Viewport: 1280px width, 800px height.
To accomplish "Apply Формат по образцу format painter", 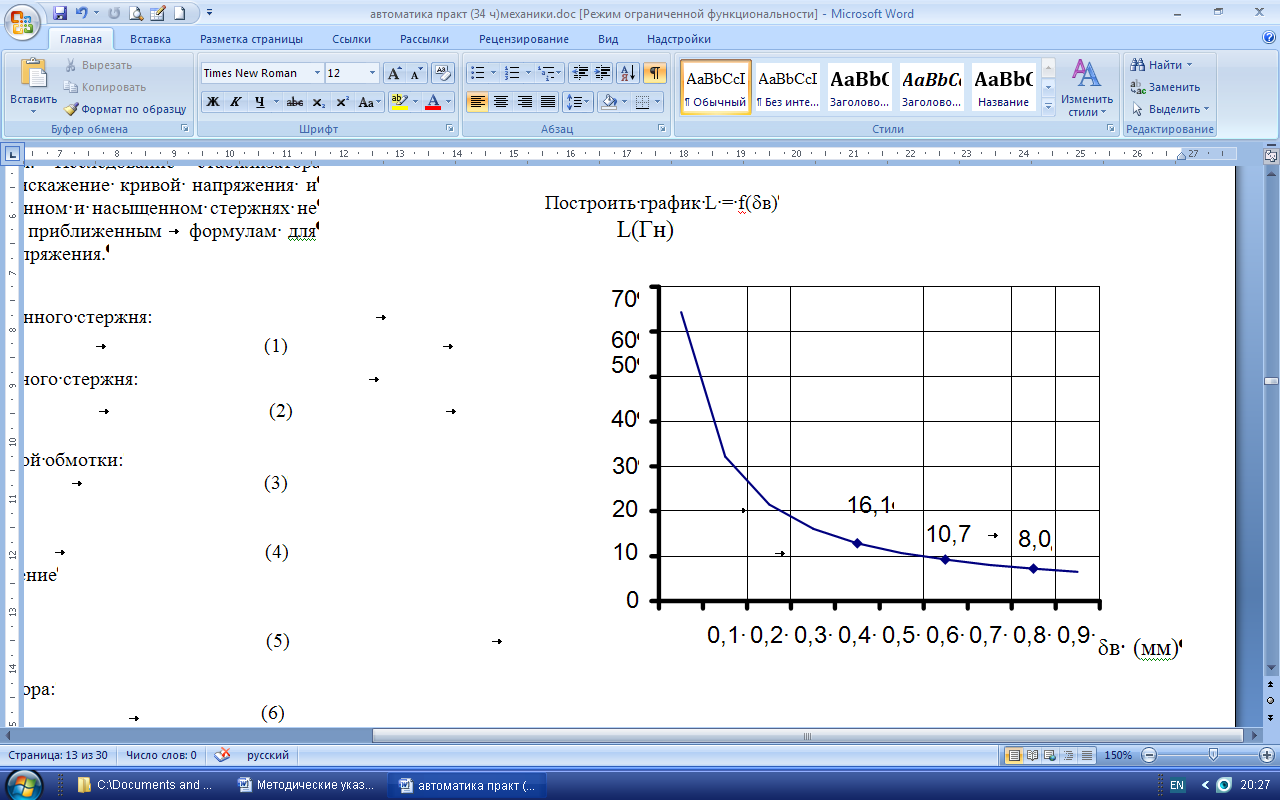I will pyautogui.click(x=125, y=109).
